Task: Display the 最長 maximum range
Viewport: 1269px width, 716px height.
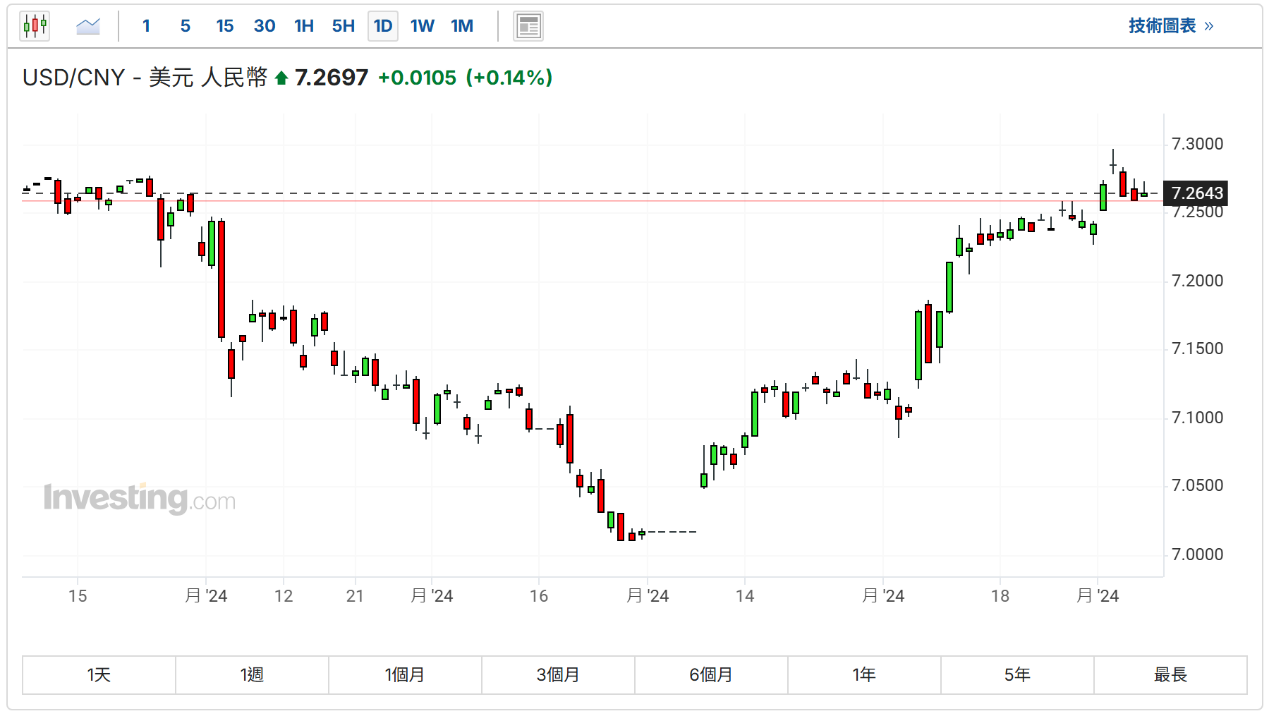Action: point(1170,675)
